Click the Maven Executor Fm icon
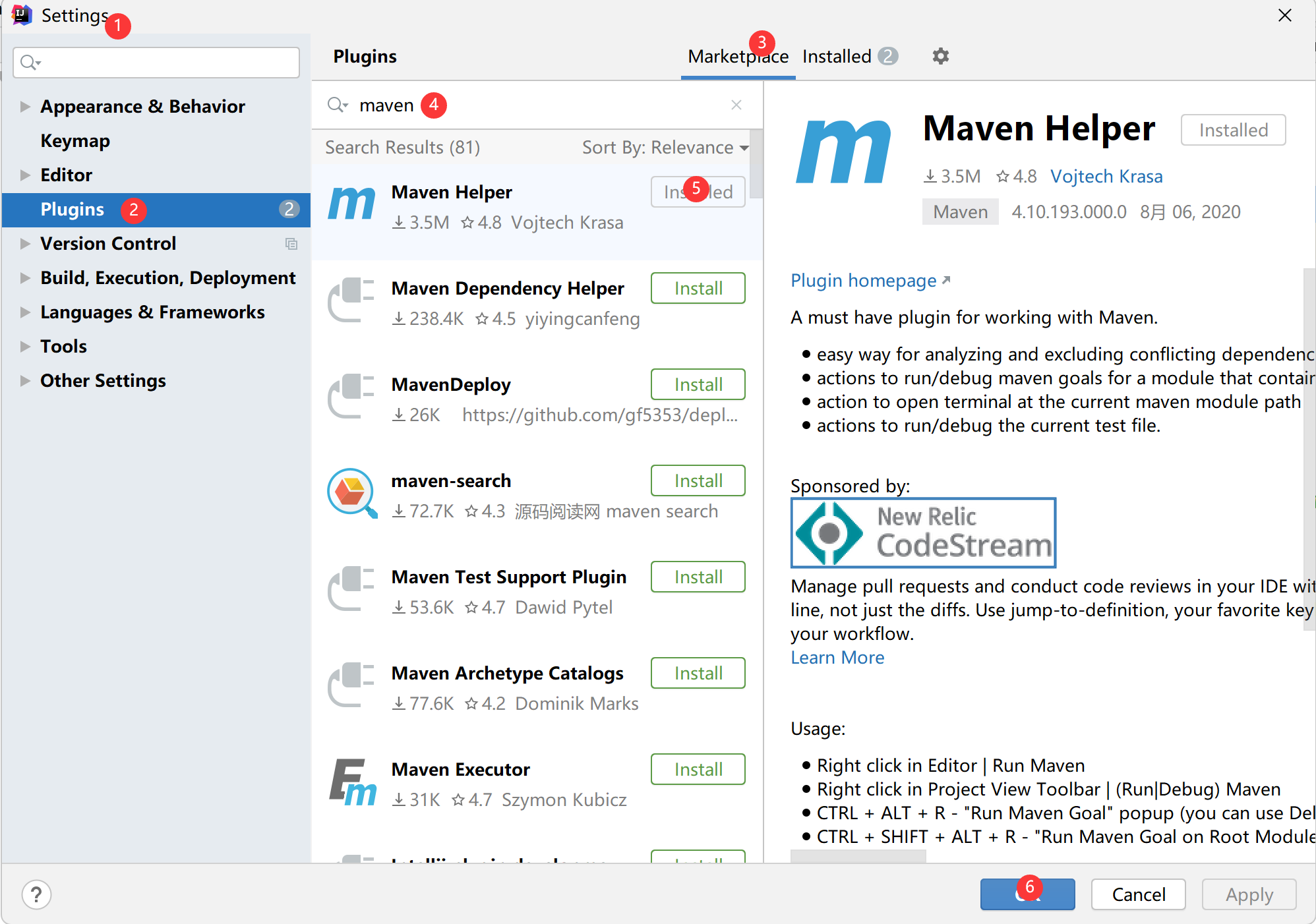This screenshot has width=1316, height=924. pos(353,782)
